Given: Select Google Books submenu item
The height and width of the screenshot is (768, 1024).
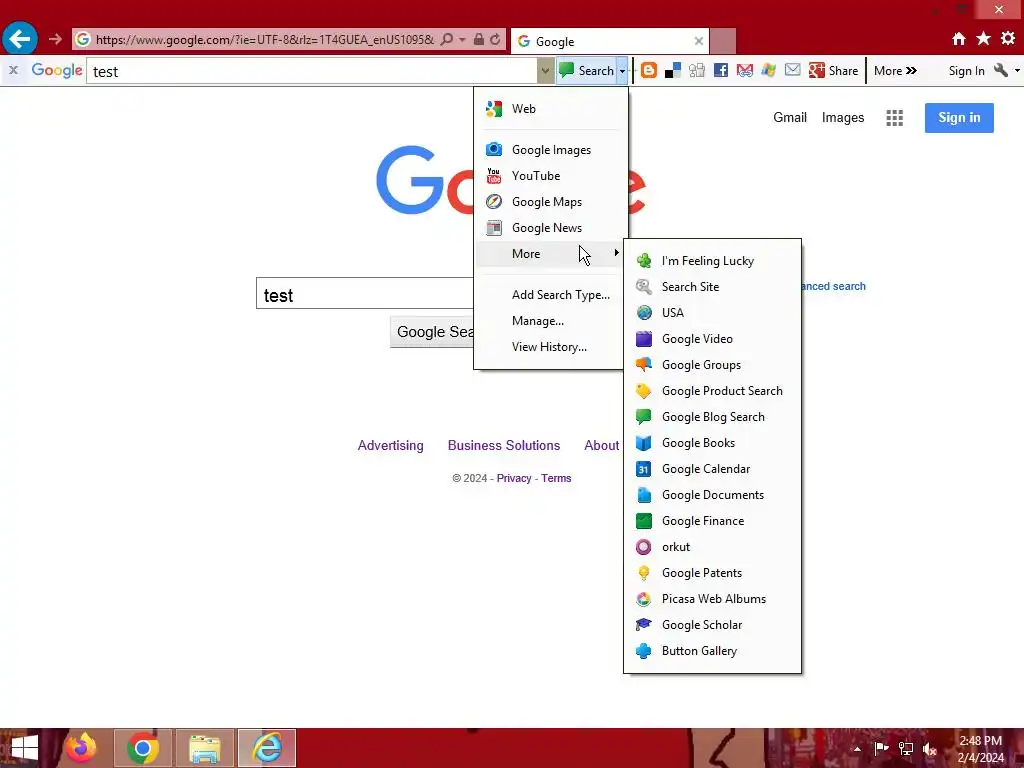Looking at the screenshot, I should click(712, 443).
